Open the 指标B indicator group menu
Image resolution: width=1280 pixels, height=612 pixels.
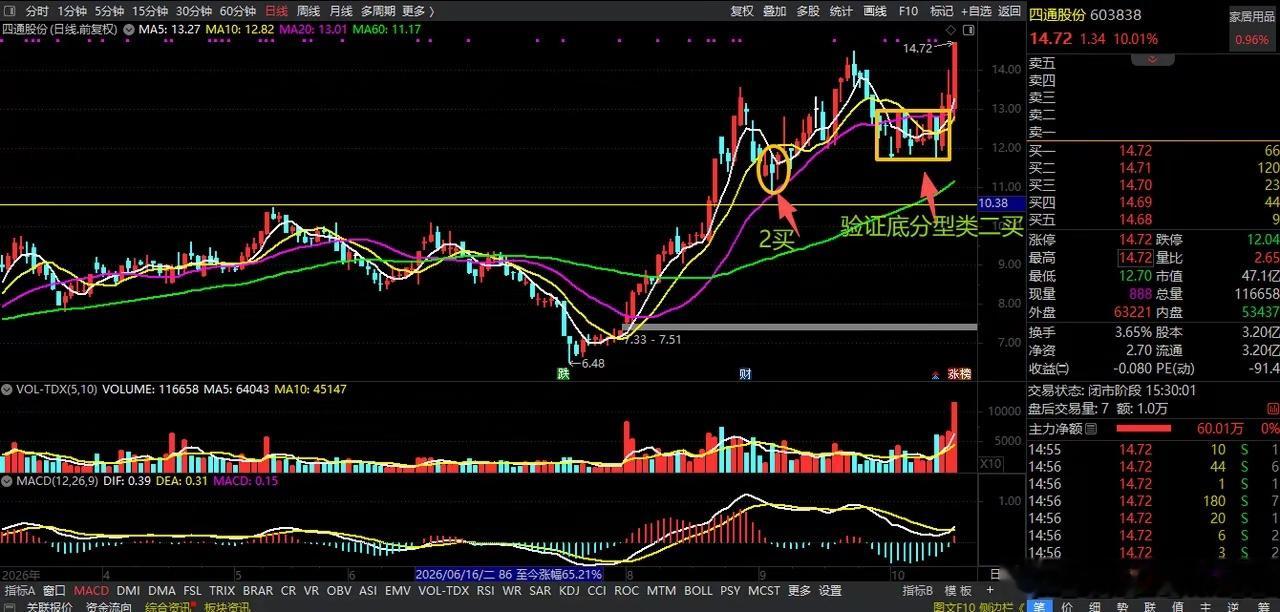tap(919, 591)
